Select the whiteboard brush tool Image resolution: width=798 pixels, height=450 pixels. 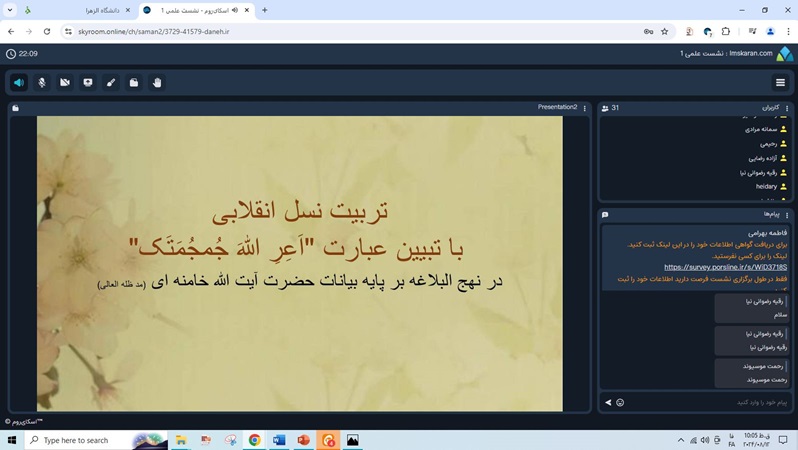click(x=111, y=82)
